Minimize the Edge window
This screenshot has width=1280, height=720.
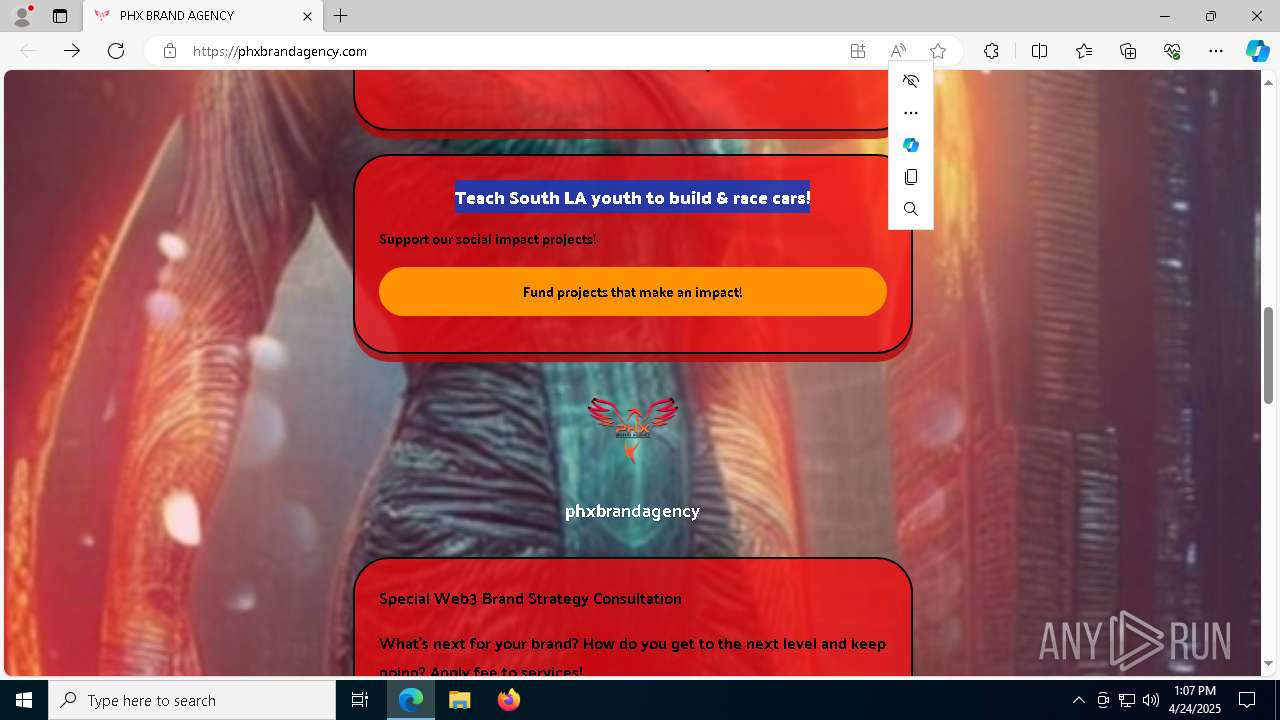click(1165, 16)
